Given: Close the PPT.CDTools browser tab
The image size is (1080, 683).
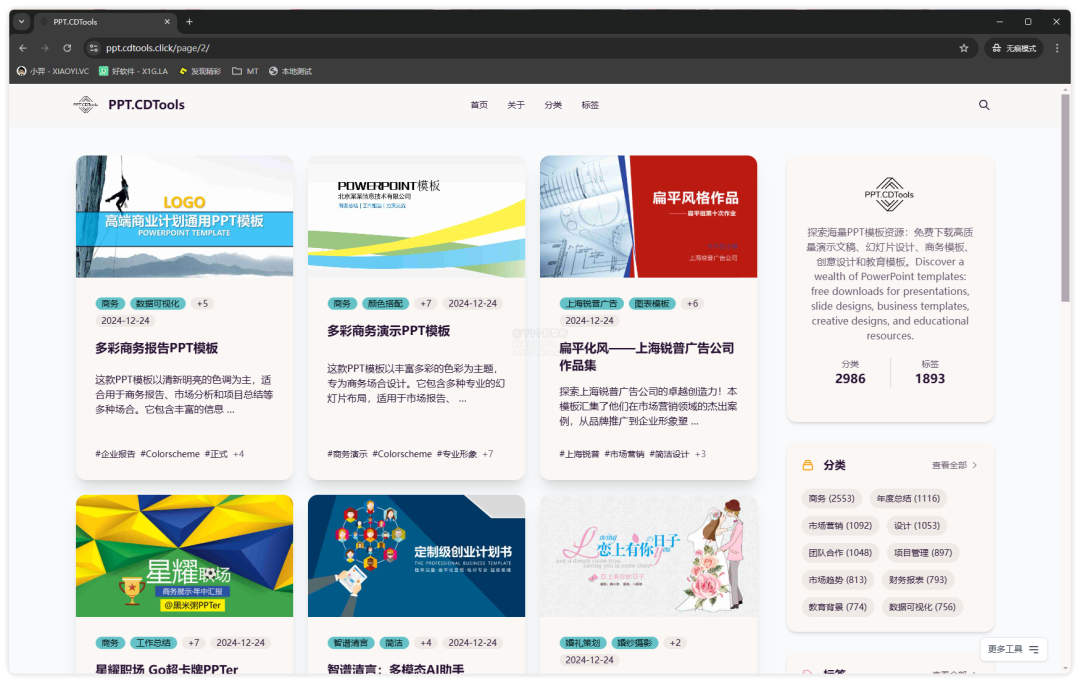Looking at the screenshot, I should tap(167, 22).
